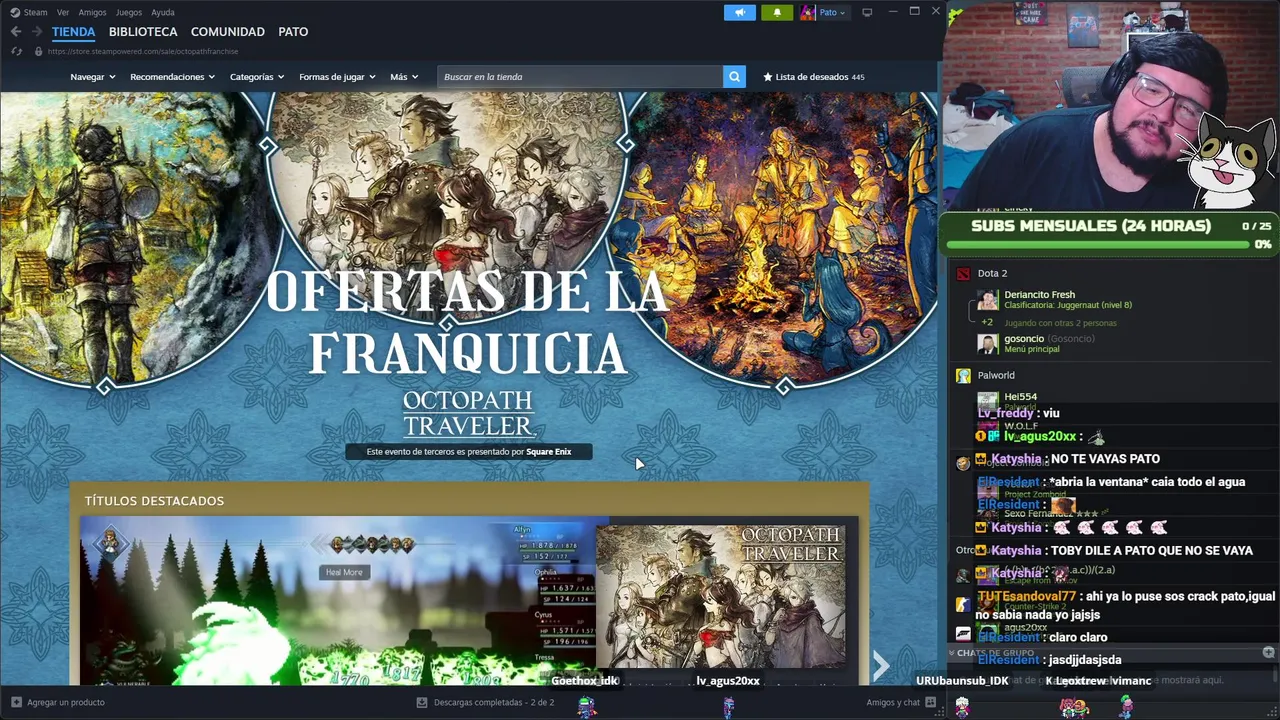
Task: Expand the Categorías menu
Action: pyautogui.click(x=257, y=77)
